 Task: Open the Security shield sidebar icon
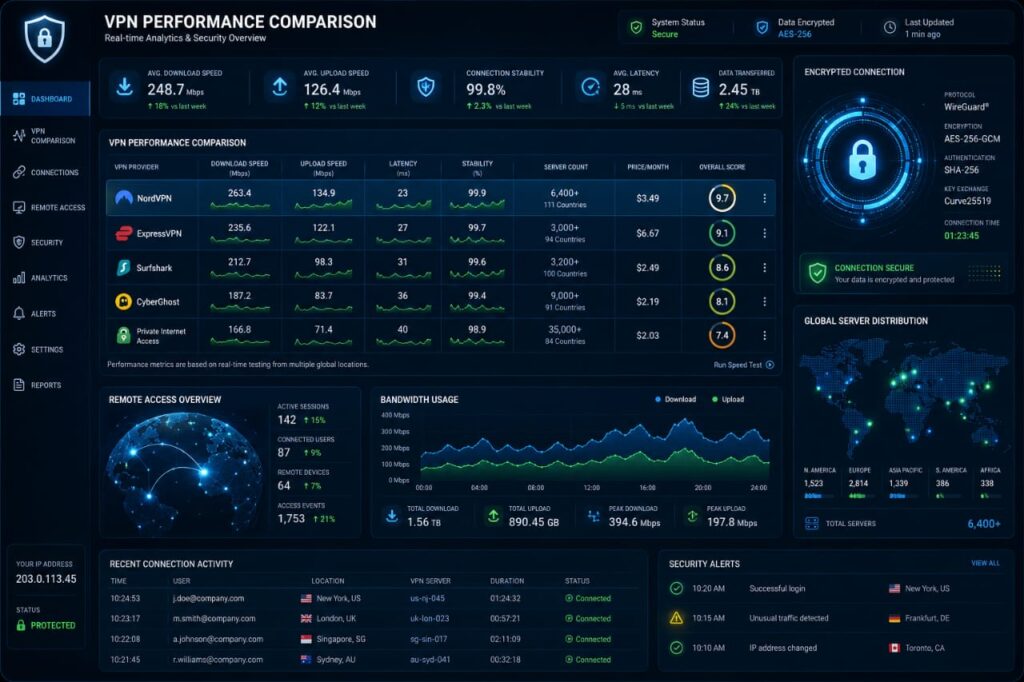(19, 242)
